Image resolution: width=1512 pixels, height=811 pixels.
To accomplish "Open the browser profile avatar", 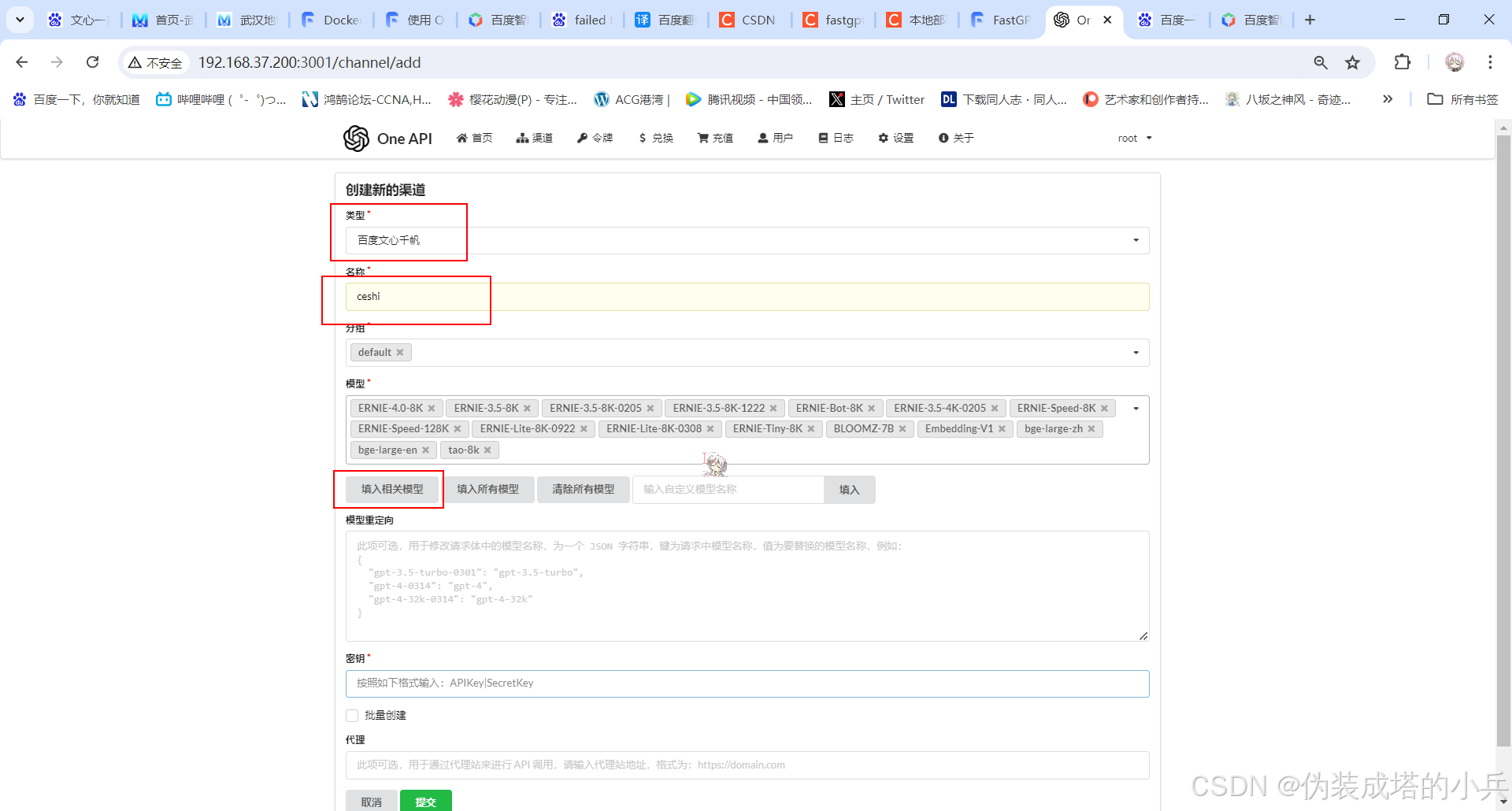I will pyautogui.click(x=1455, y=62).
